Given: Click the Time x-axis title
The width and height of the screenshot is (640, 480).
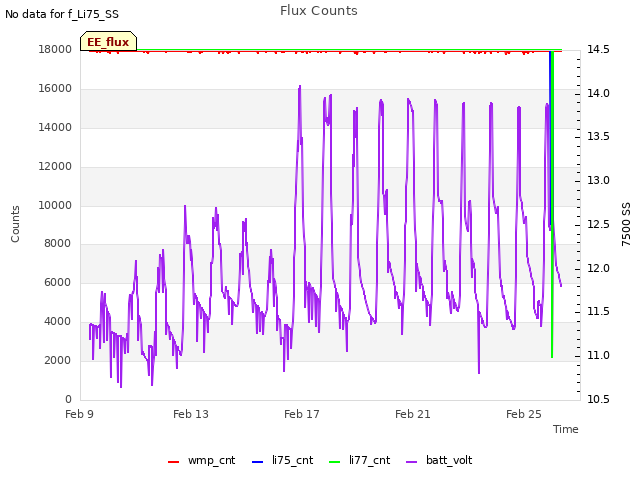Looking at the screenshot, I should pos(566,429).
